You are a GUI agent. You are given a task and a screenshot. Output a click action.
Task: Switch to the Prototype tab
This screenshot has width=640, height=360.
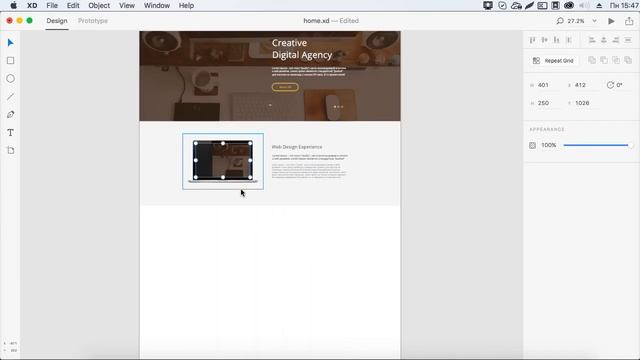(x=93, y=21)
